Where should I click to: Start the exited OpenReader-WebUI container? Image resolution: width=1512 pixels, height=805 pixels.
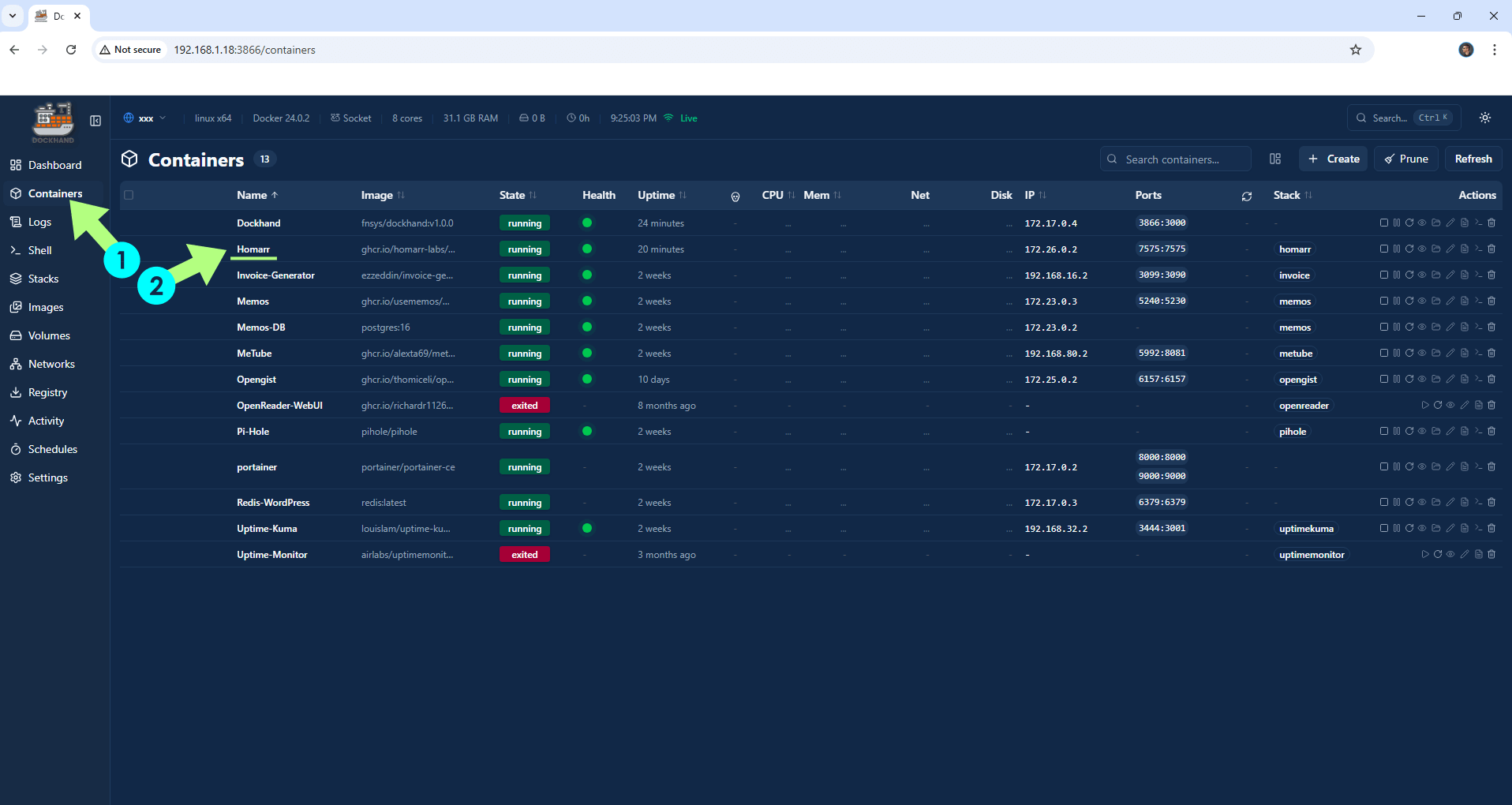(1425, 405)
